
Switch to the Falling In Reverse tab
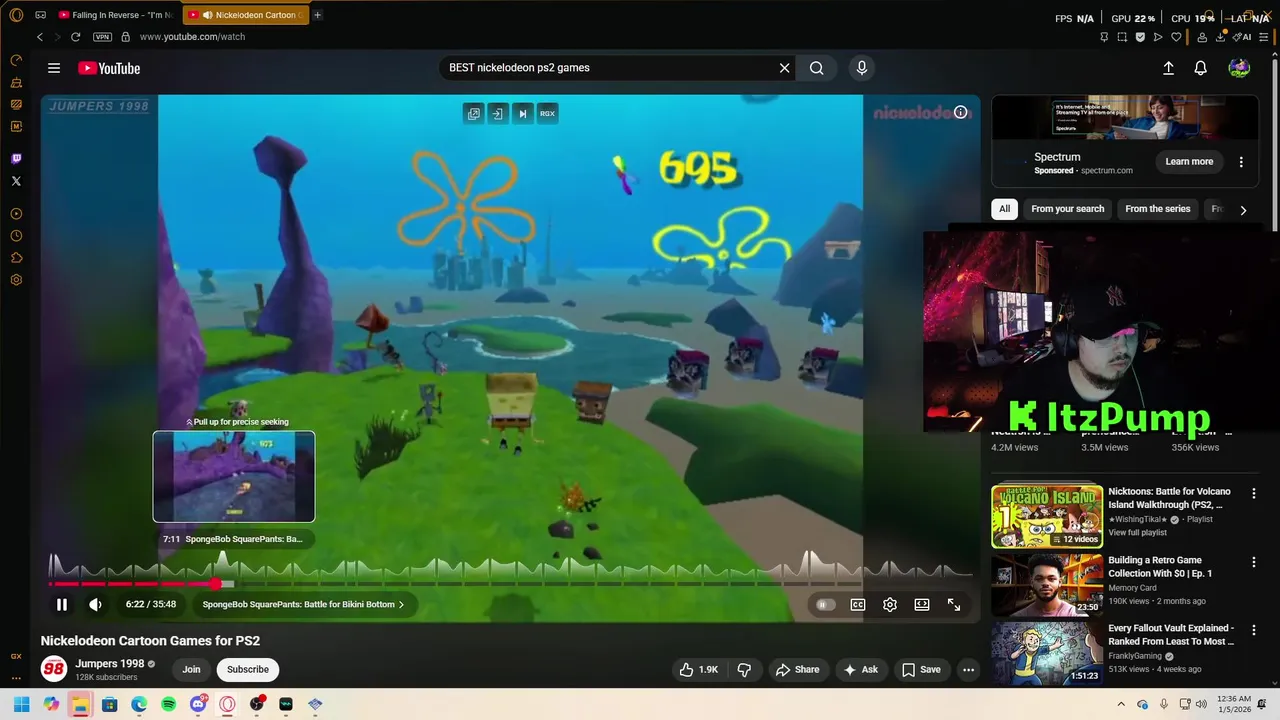114,15
